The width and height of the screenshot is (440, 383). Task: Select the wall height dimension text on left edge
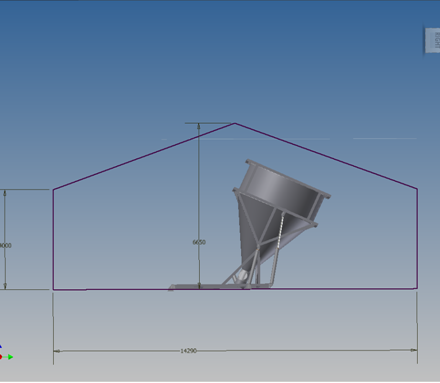[6, 245]
